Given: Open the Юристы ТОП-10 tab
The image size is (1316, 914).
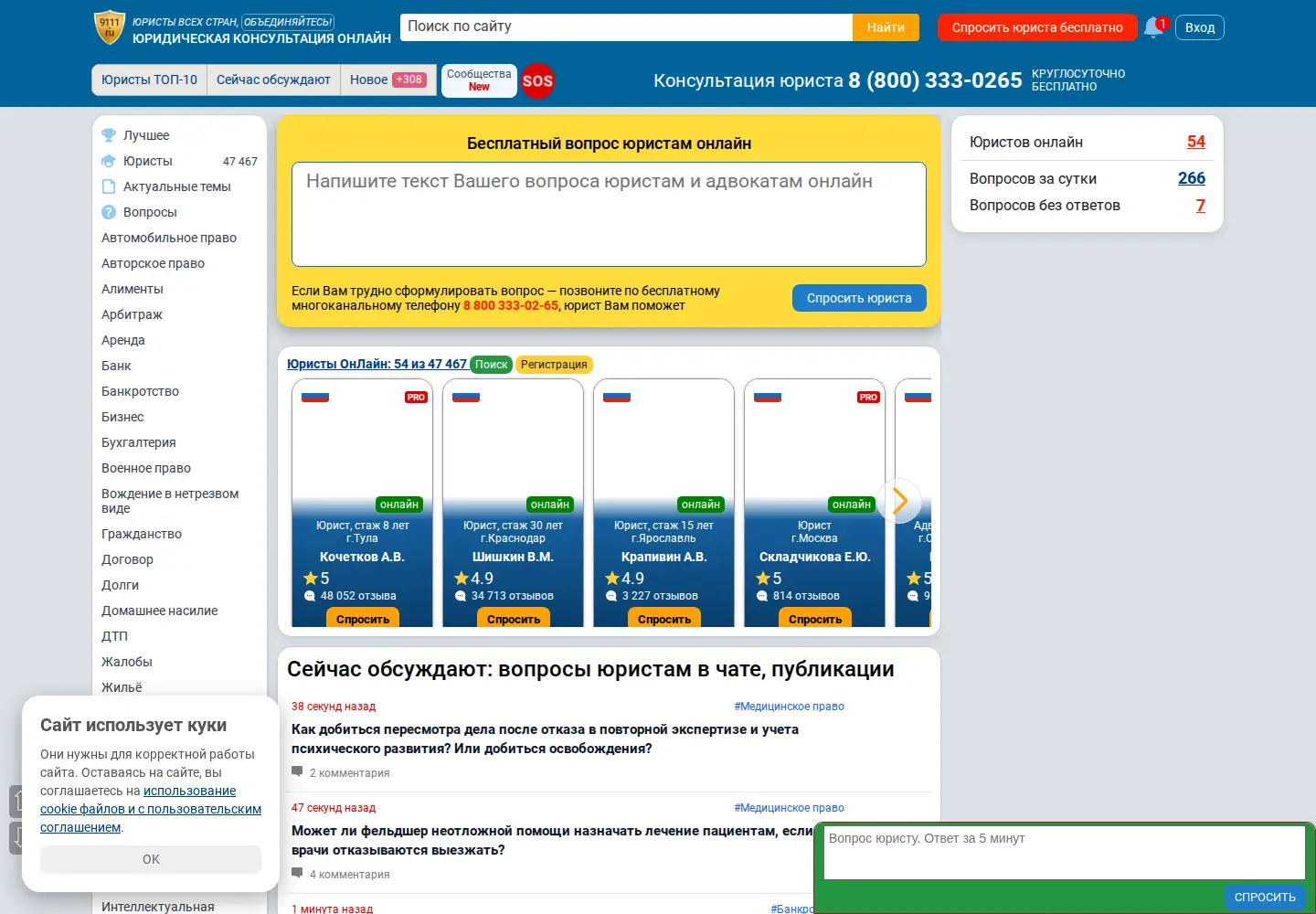Looking at the screenshot, I should pyautogui.click(x=150, y=80).
